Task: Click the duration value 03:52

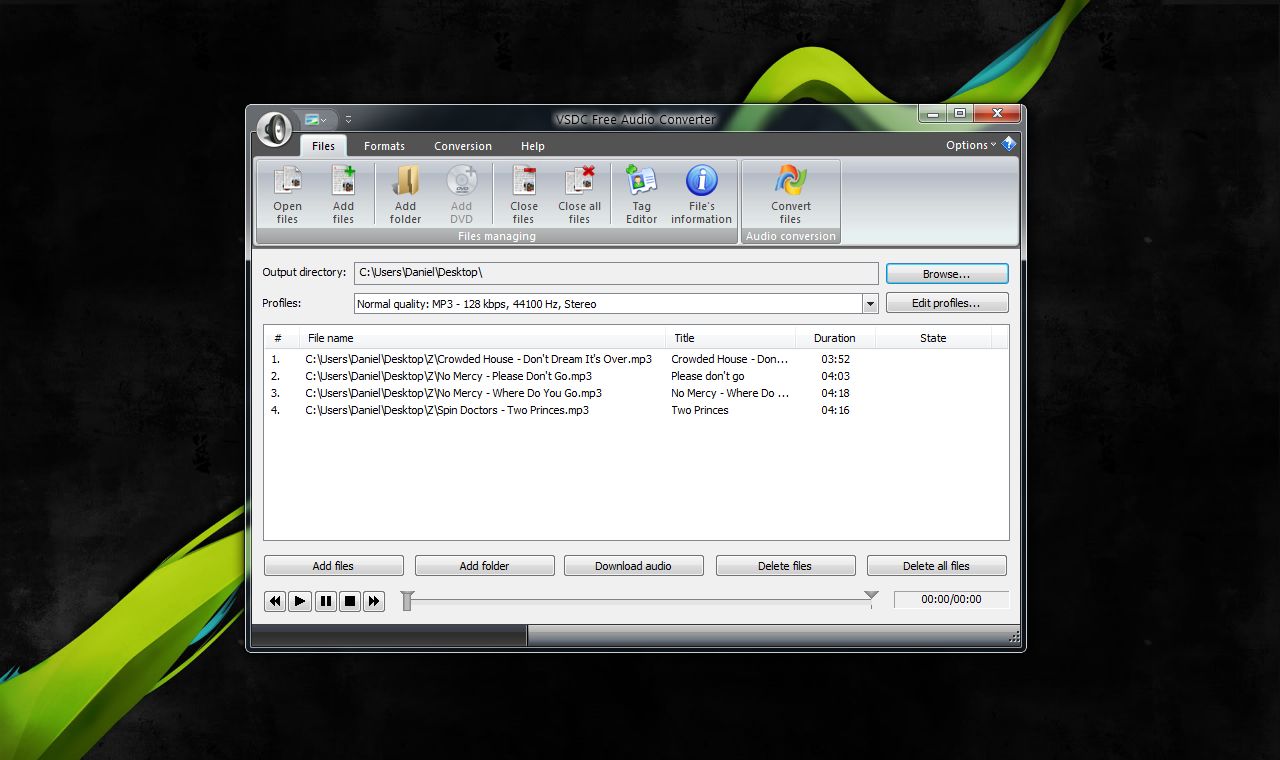Action: [835, 359]
